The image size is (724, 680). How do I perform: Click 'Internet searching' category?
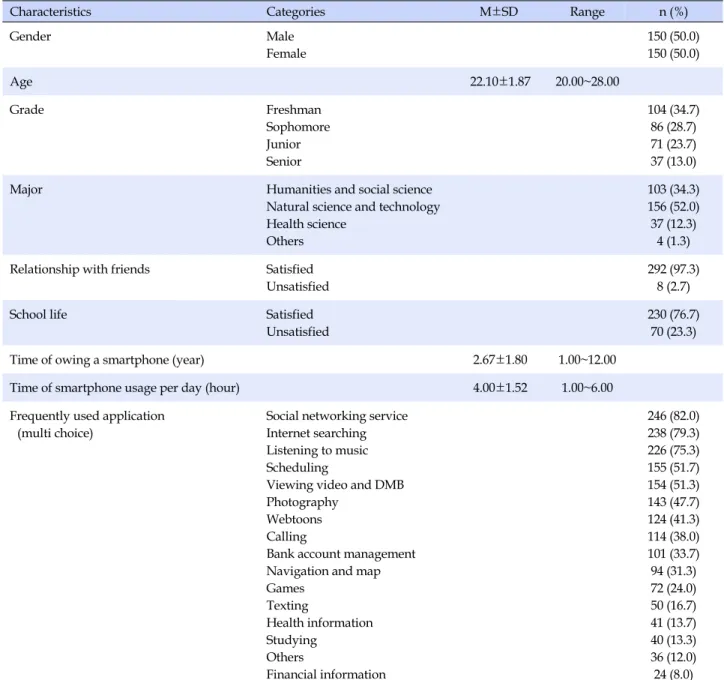316,433
